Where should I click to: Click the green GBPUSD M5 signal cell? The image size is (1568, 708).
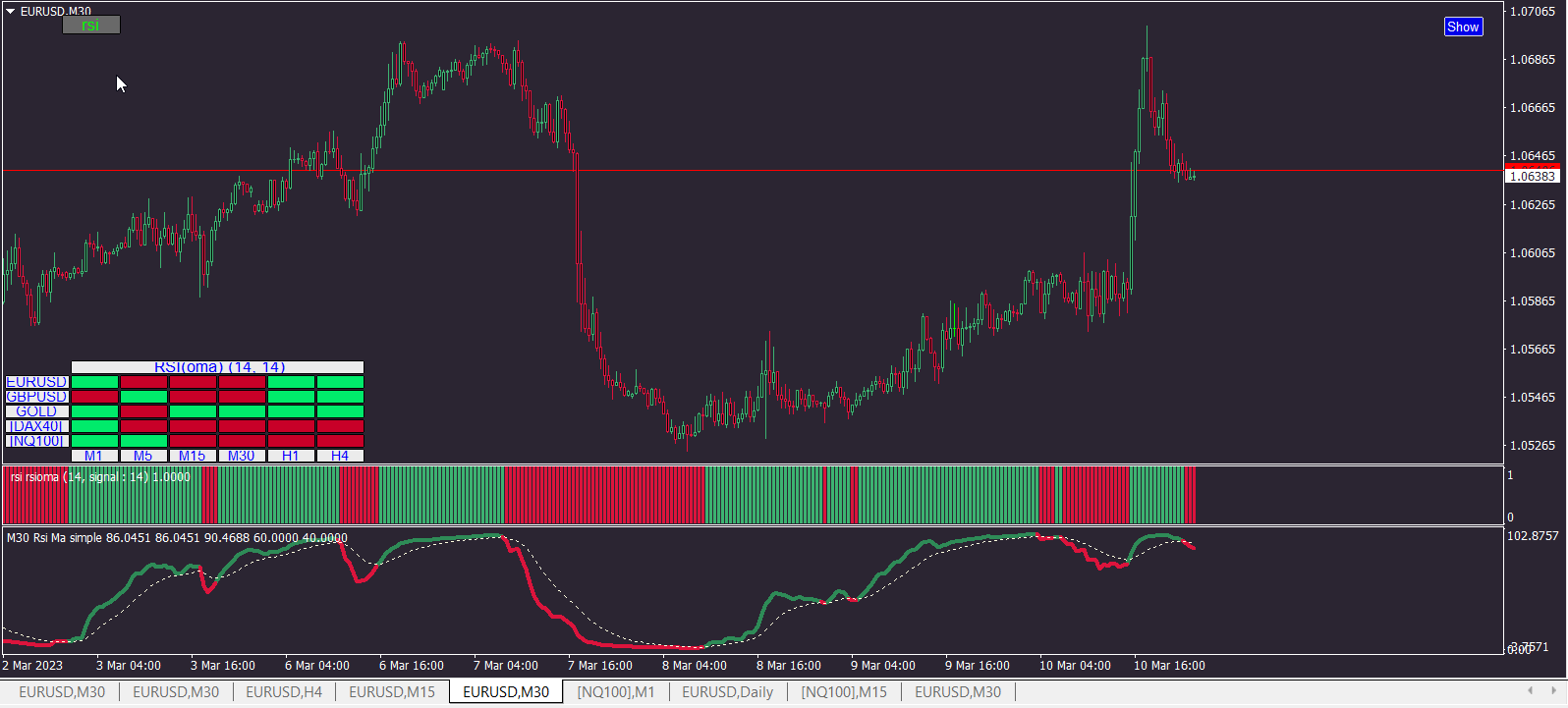[143, 397]
